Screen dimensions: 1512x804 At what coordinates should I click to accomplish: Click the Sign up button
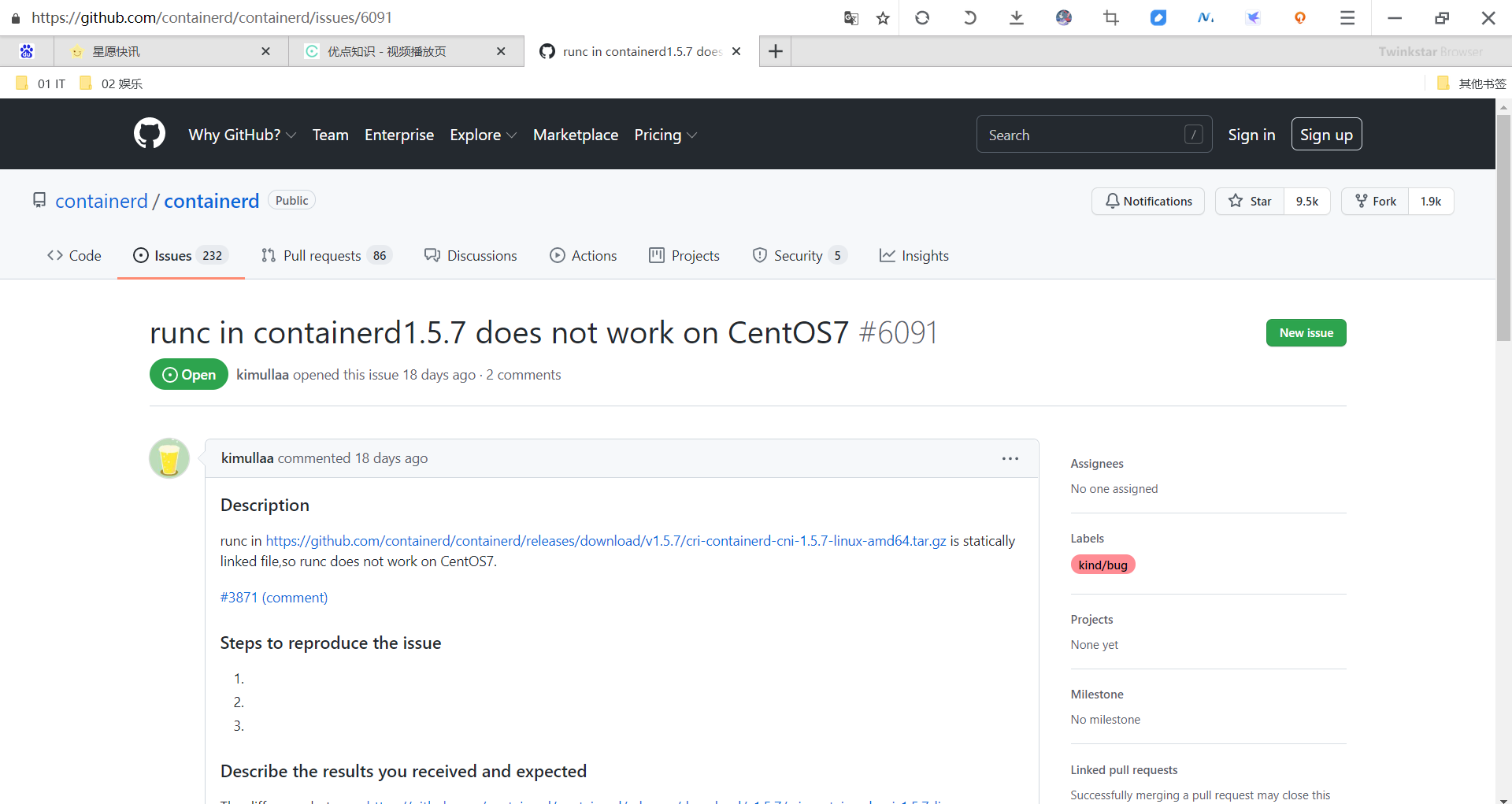coord(1326,135)
